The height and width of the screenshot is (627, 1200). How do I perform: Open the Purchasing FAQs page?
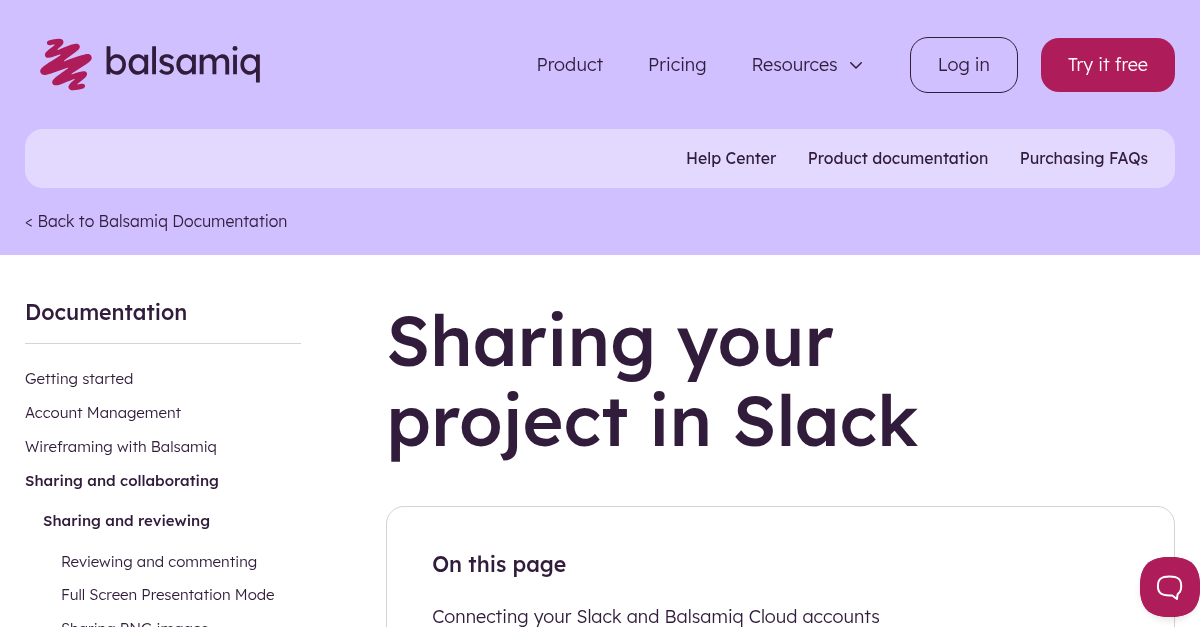coord(1084,158)
